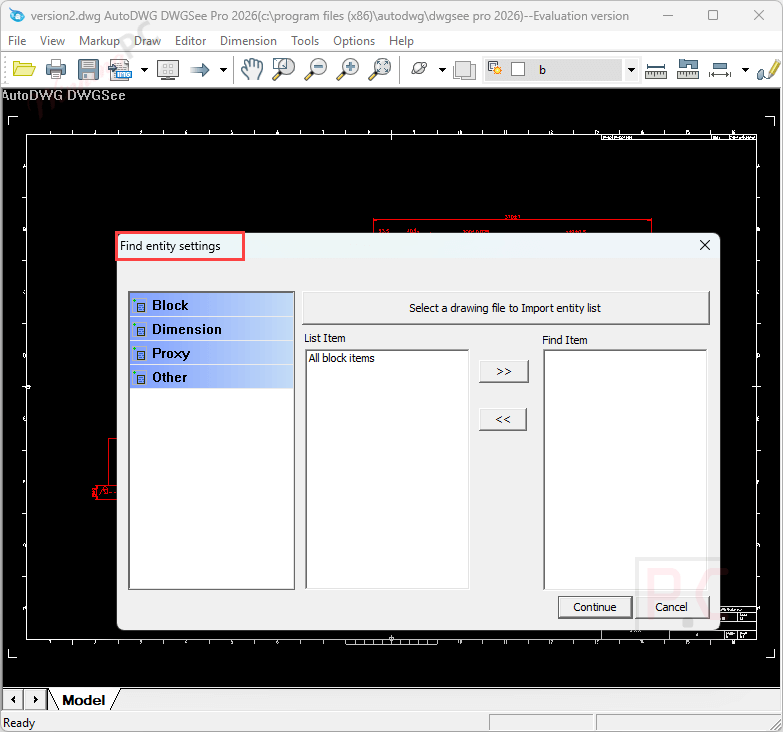
Task: Select the Other category in dialog
Action: [x=212, y=377]
